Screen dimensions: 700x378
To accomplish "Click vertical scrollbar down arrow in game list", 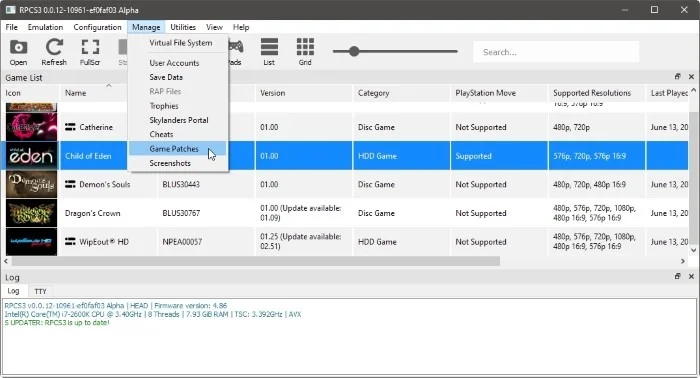I will [x=693, y=250].
